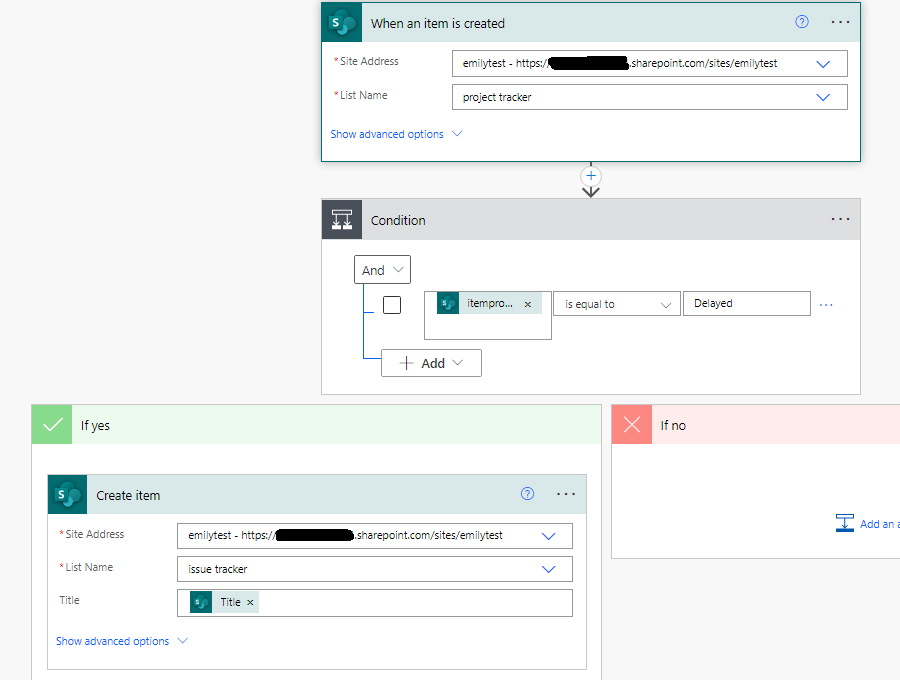This screenshot has height=680, width=900.
Task: Click the Delayed value input field
Action: 746,304
